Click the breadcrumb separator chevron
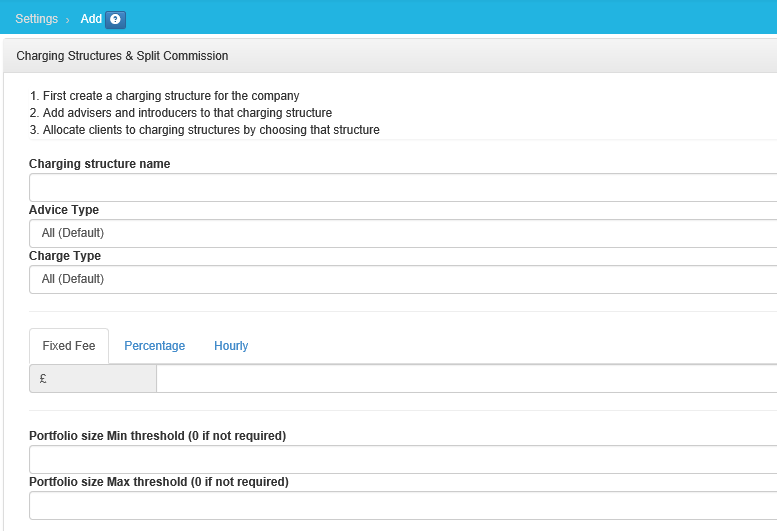The image size is (777, 531). (68, 20)
